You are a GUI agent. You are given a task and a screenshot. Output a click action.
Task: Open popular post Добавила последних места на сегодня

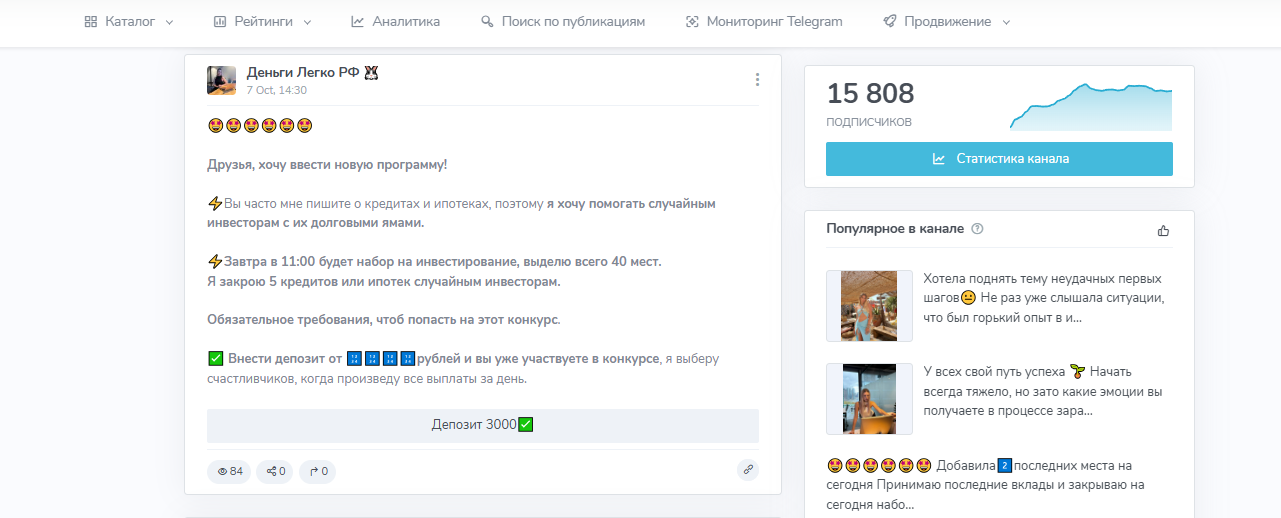click(986, 485)
